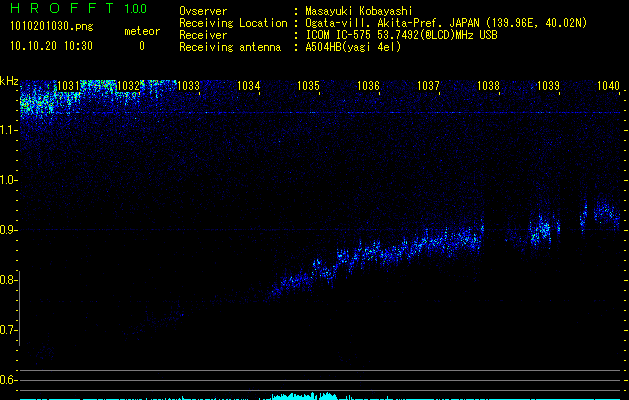Viewport: 629px width, 400px height.
Task: Click the 1040 time marker
Action: tap(609, 85)
